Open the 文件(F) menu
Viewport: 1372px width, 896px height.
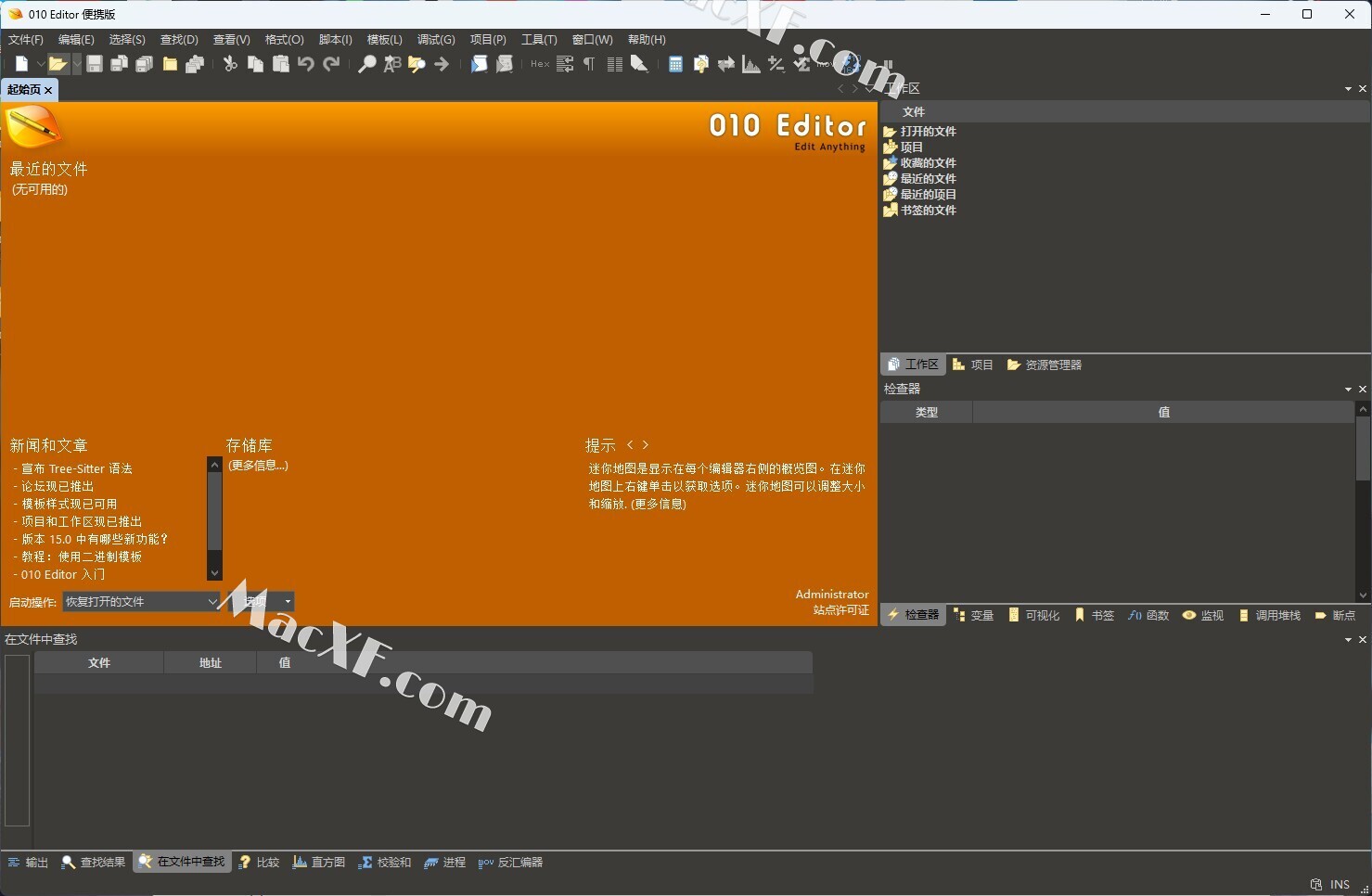click(26, 40)
